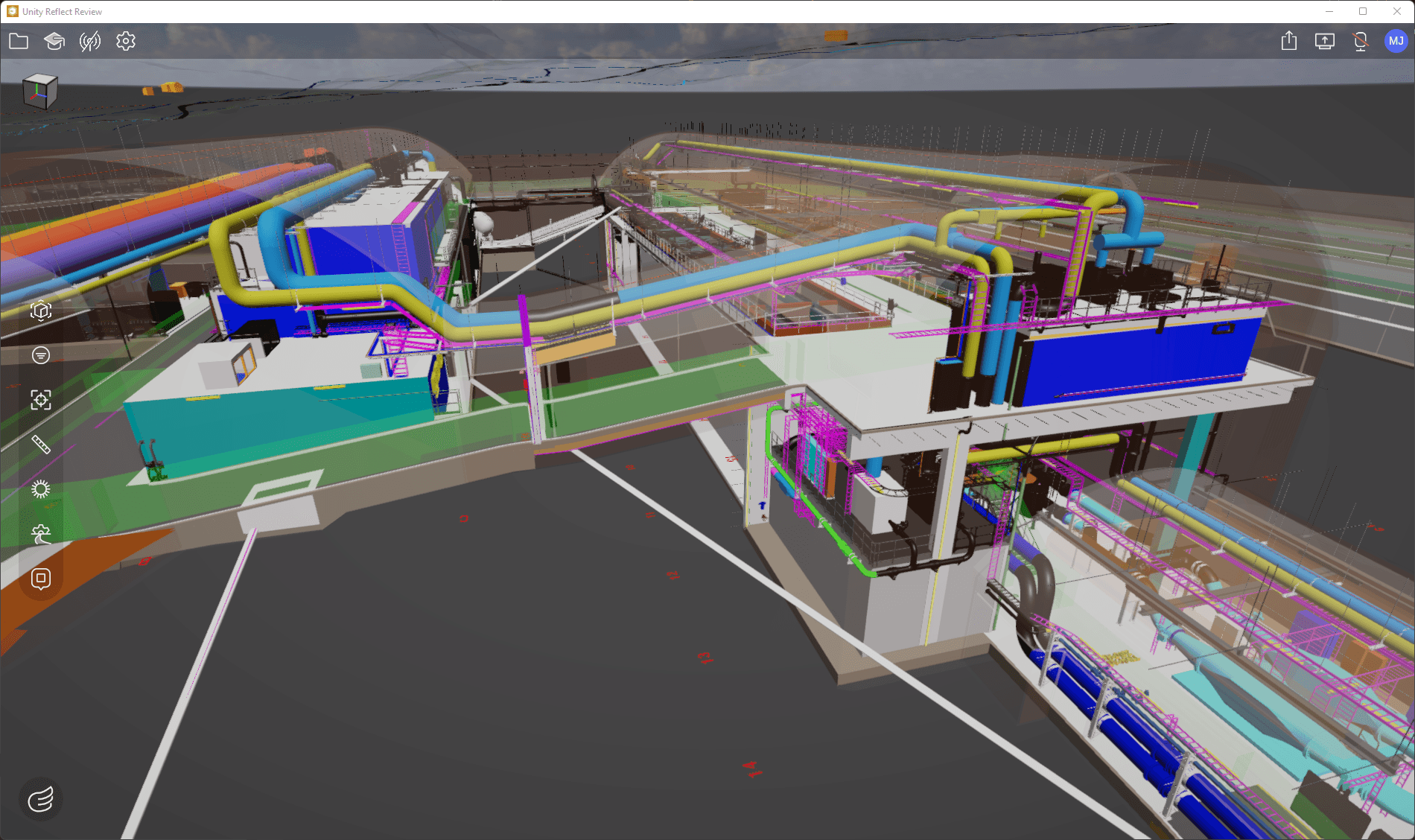Viewport: 1415px width, 840px height.
Task: Select the 3D bounding box mode icon
Action: 41,311
